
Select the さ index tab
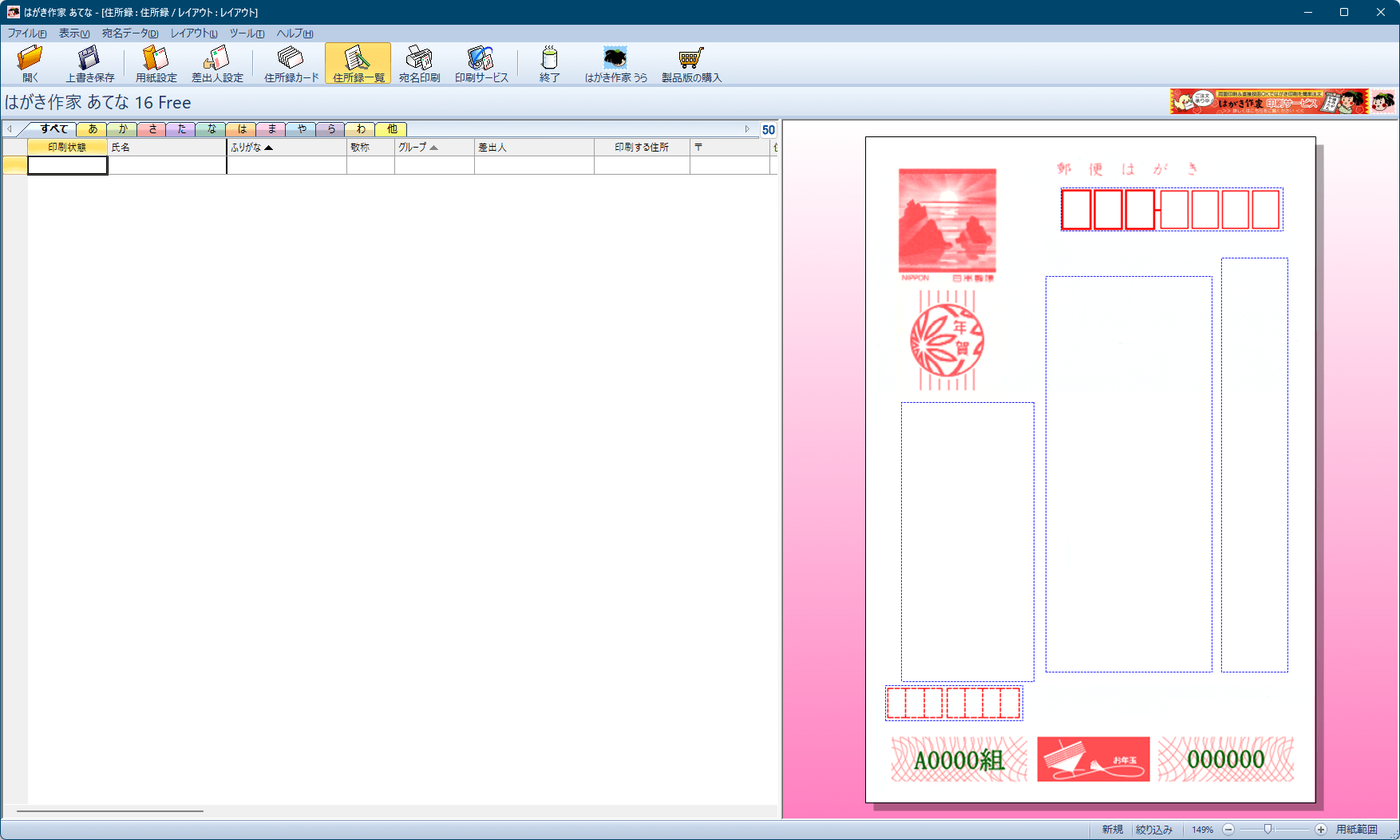coord(152,129)
